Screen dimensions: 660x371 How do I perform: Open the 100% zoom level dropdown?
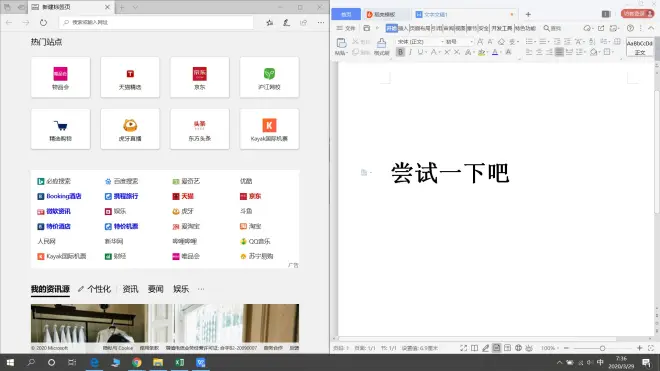[550, 348]
